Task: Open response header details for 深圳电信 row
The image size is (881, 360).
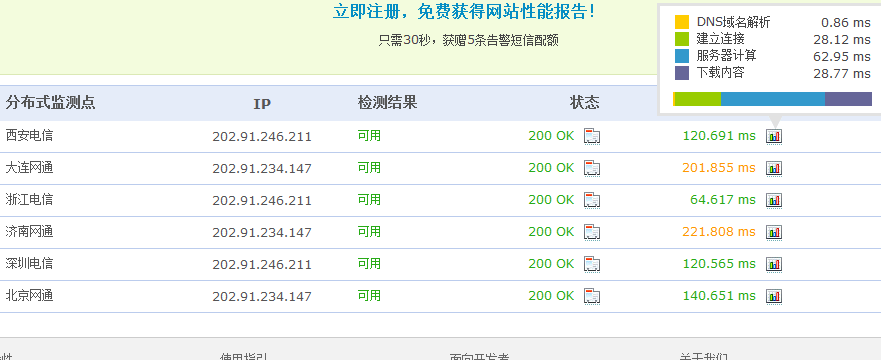Action: (x=592, y=264)
